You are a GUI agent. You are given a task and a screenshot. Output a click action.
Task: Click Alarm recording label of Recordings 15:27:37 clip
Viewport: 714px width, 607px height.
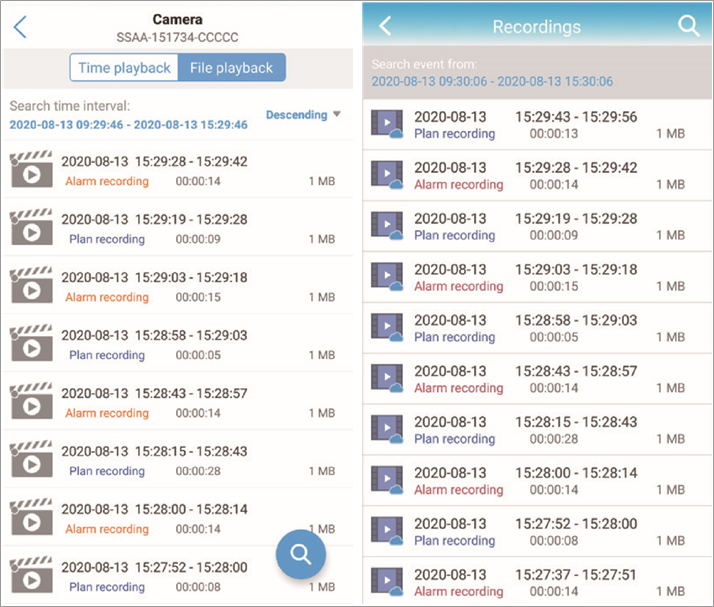459,592
